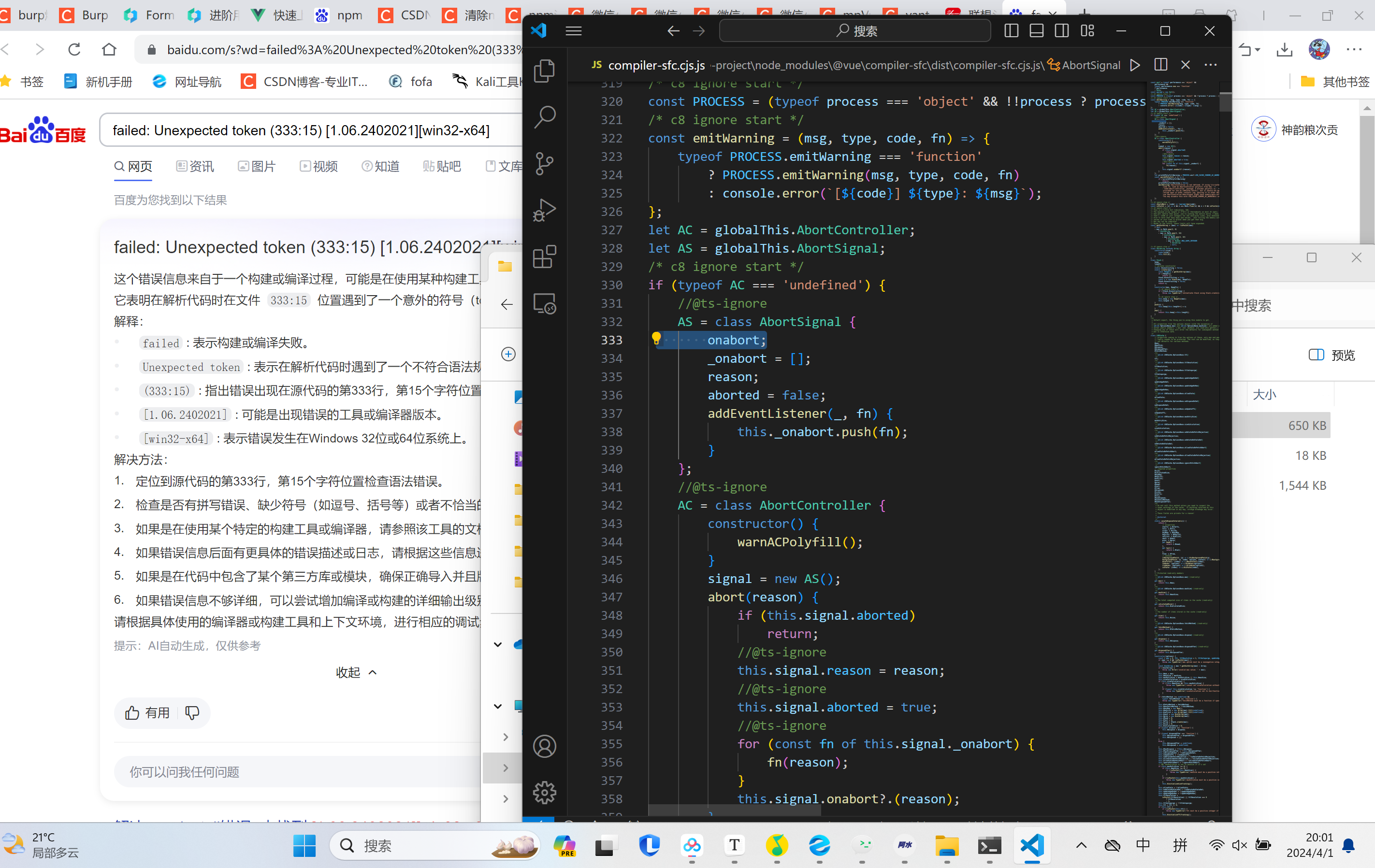Switch to the 资讯 tab on Baidu
Viewport: 1375px width, 868px height.
click(x=195, y=167)
